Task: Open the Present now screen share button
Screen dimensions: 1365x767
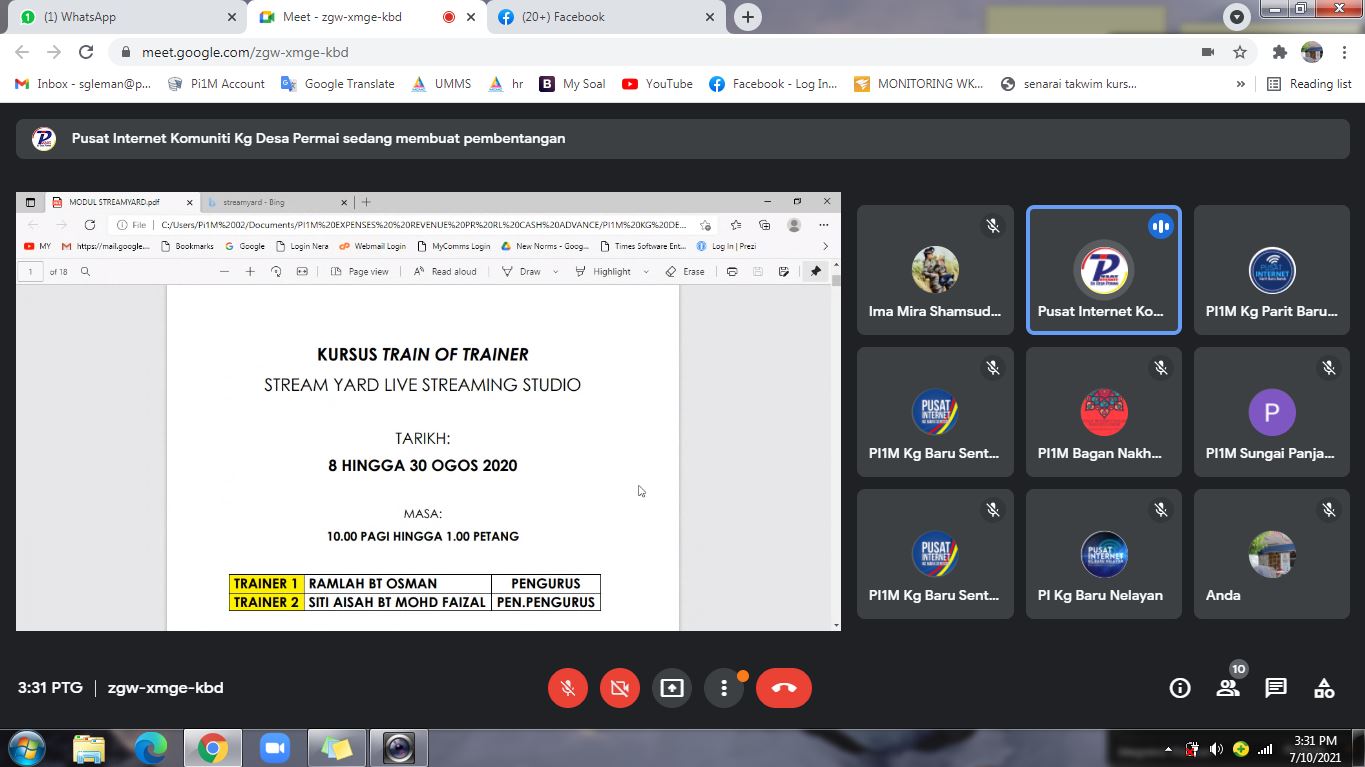Action: click(x=672, y=688)
